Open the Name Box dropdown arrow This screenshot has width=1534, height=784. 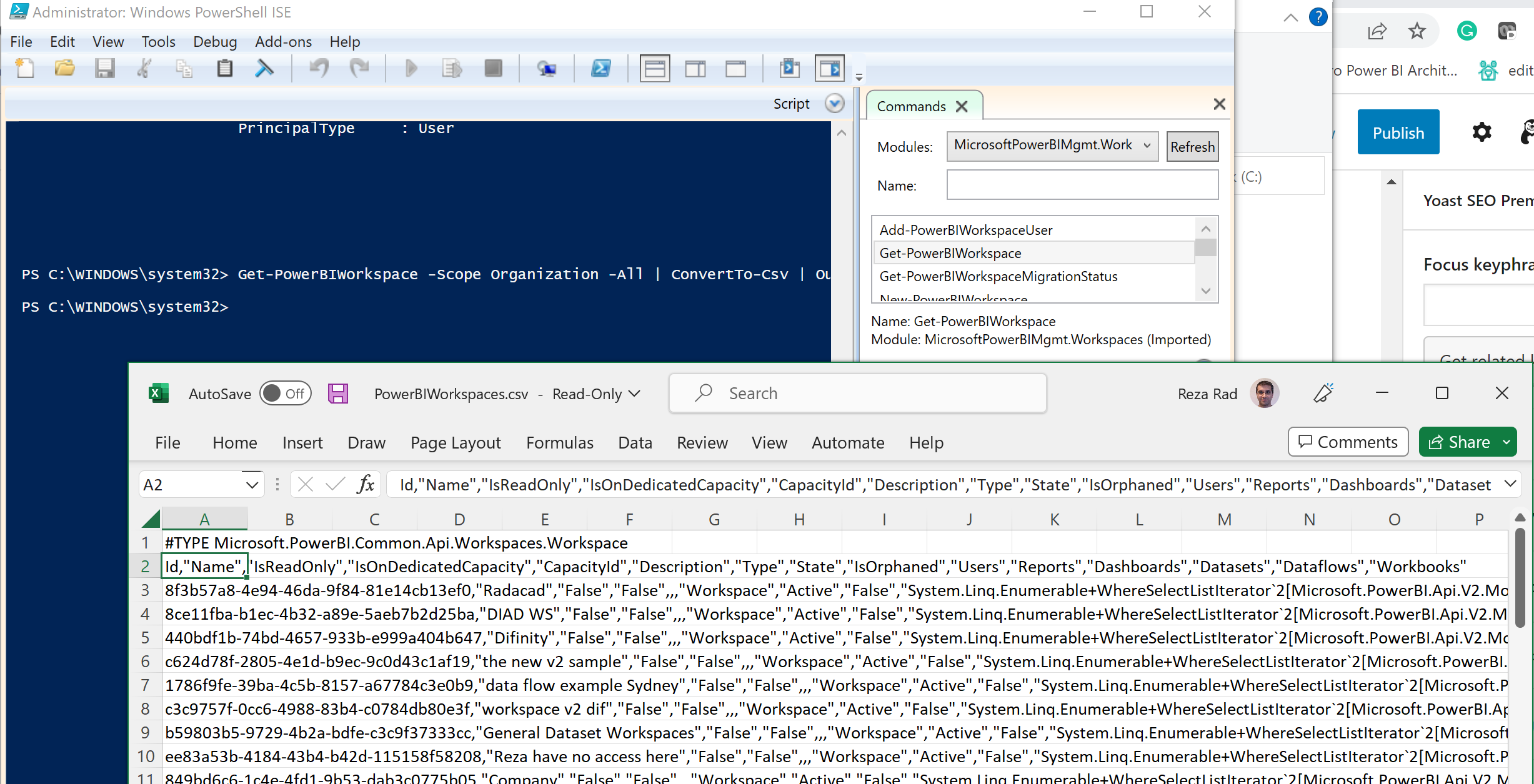coord(252,485)
